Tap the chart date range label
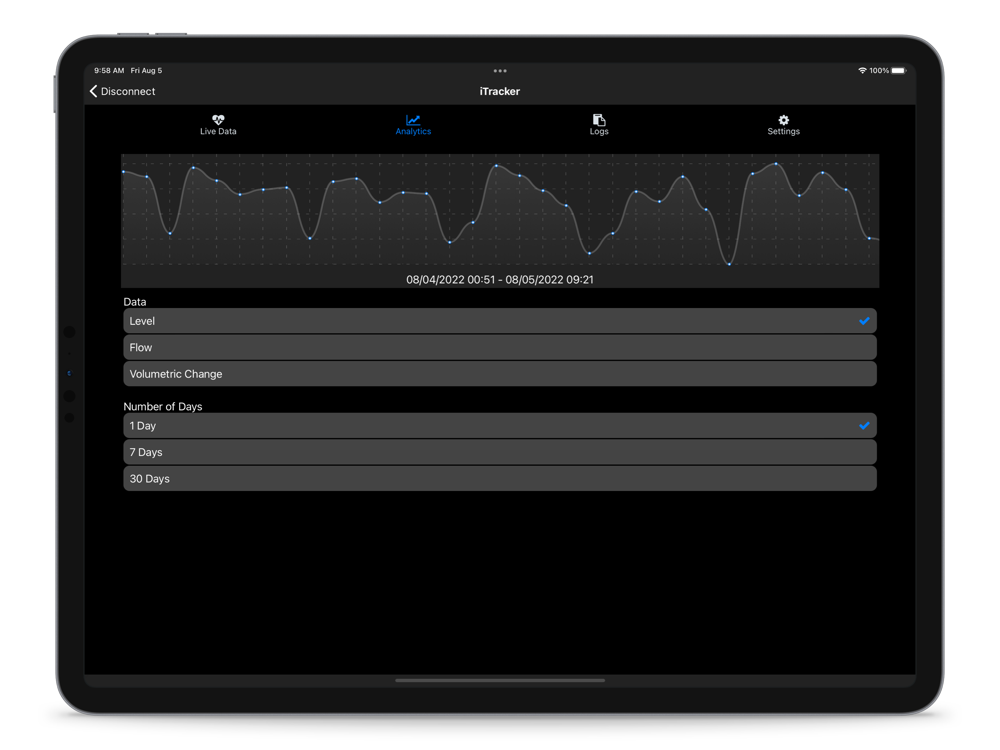Image resolution: width=1000 pixels, height=750 pixels. click(500, 279)
